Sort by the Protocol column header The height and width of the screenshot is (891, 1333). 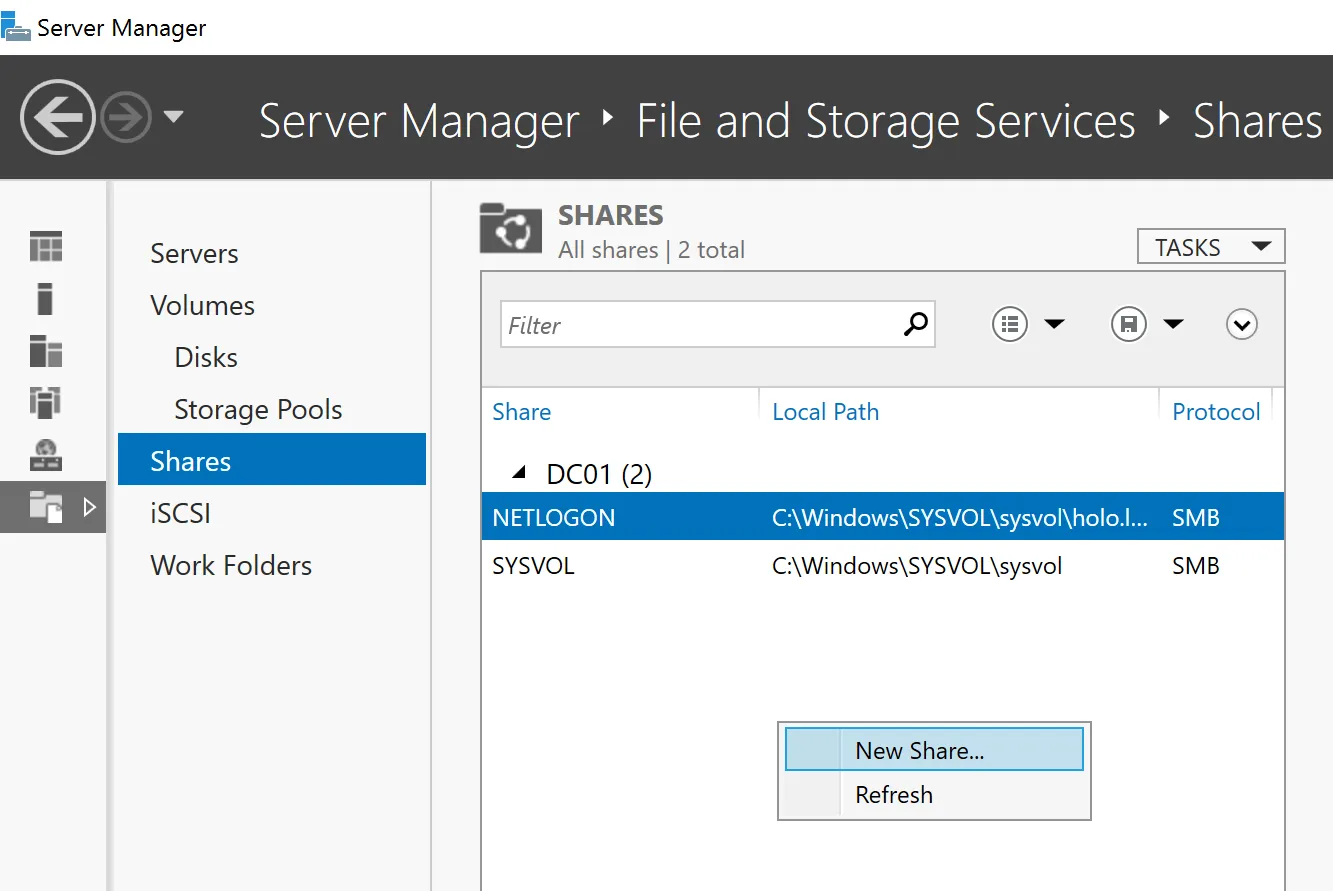[1216, 412]
